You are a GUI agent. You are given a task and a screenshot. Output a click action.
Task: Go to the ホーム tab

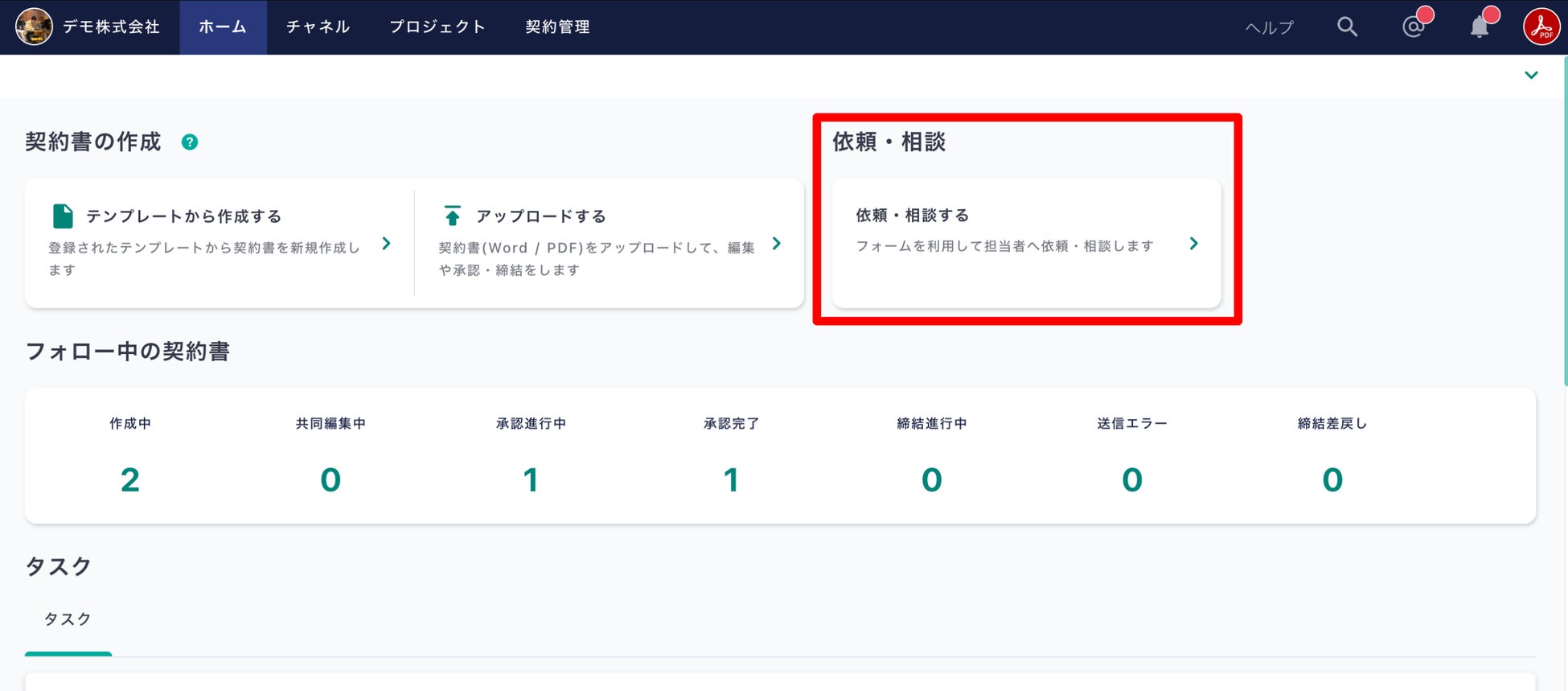click(x=223, y=27)
